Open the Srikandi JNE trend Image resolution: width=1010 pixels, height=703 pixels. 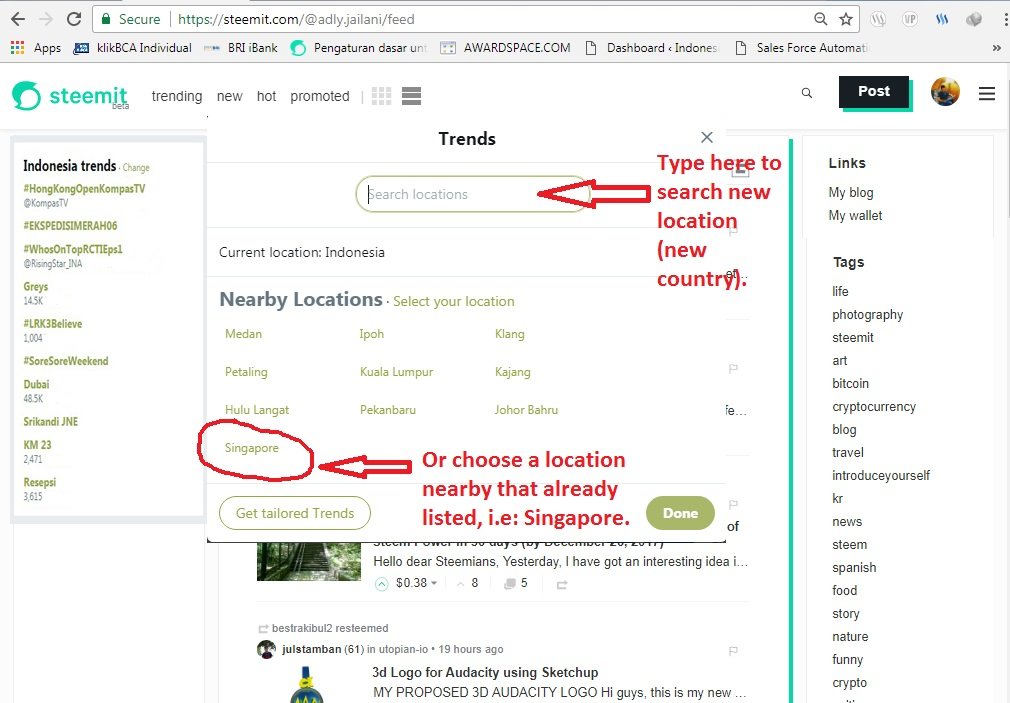50,421
